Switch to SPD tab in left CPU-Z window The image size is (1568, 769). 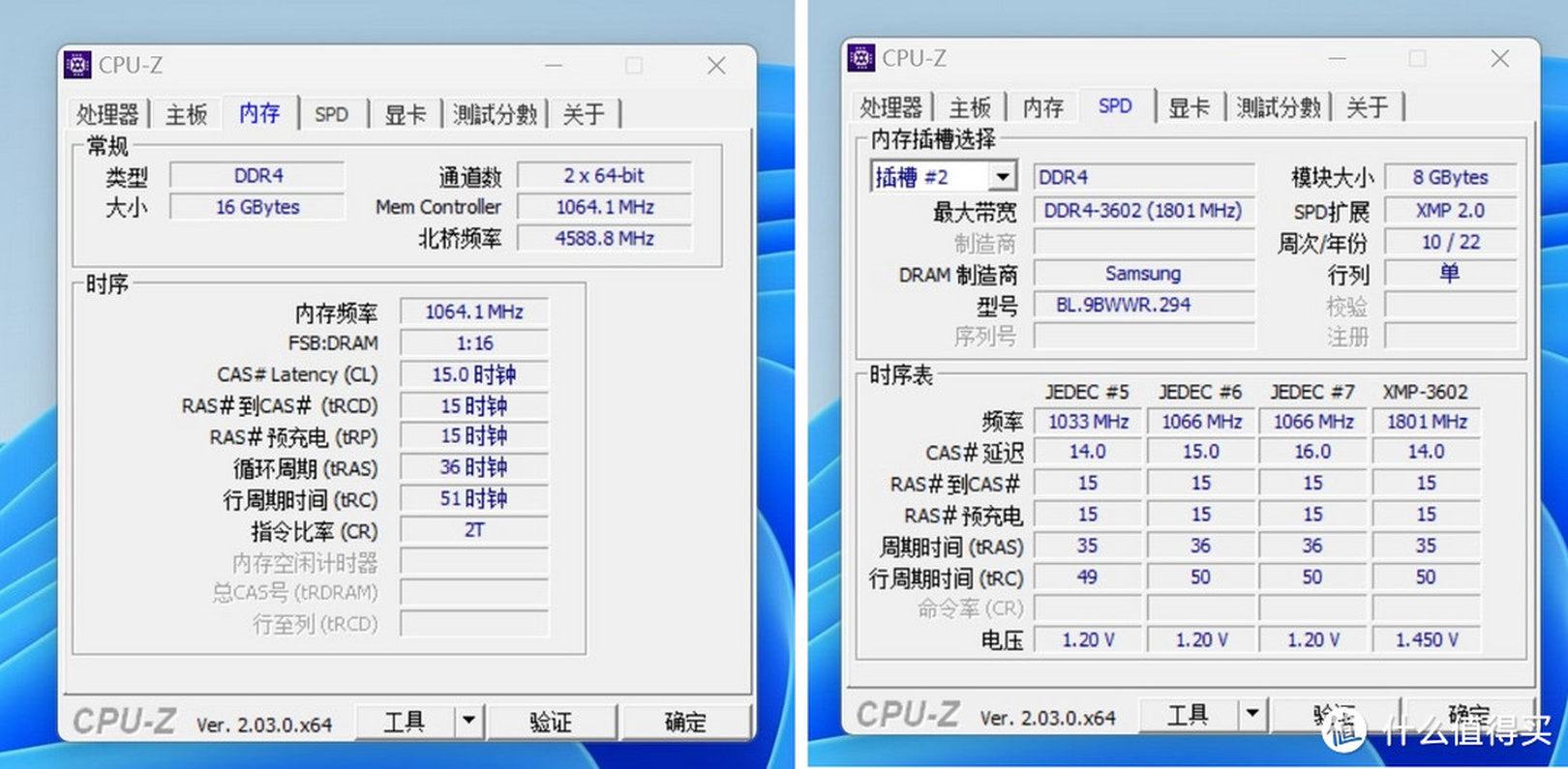pos(331,114)
